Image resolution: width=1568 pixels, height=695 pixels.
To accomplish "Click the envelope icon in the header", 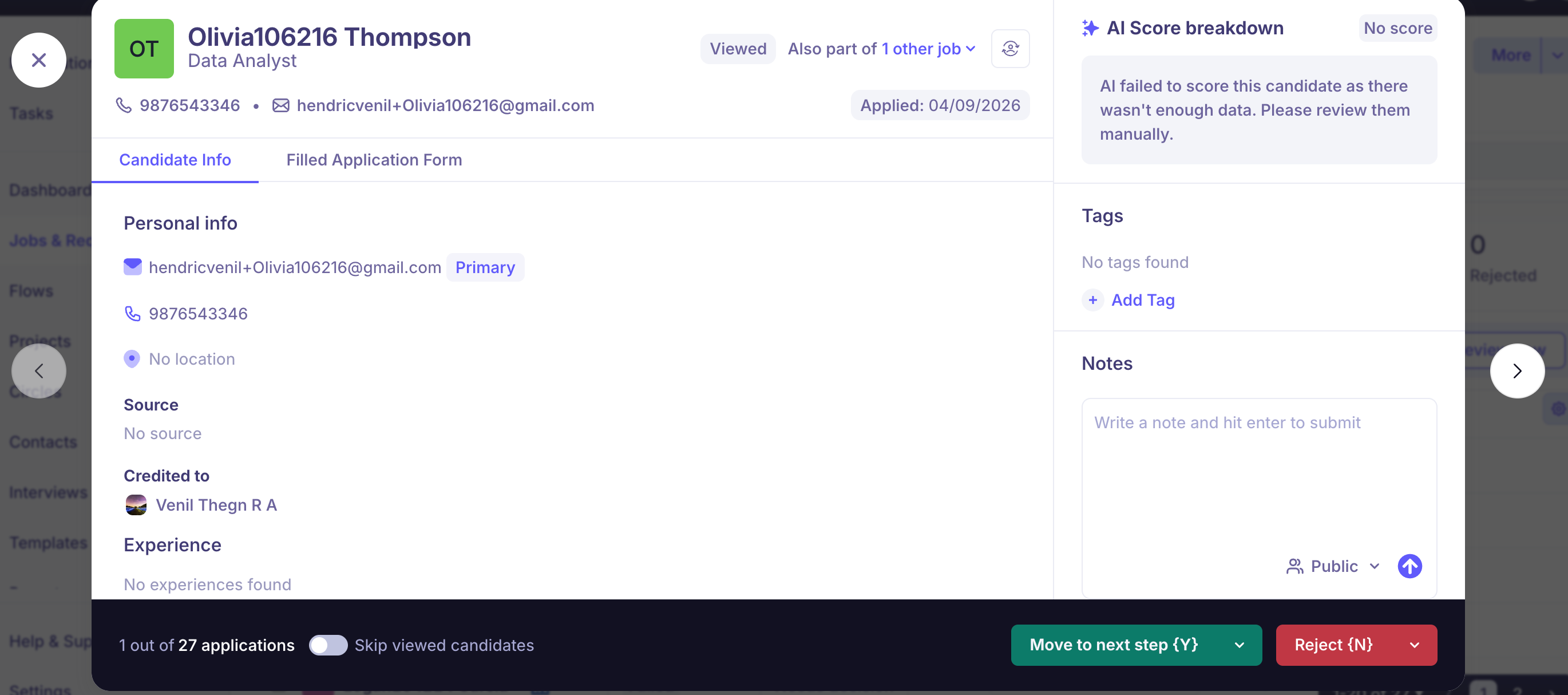I will 280,105.
